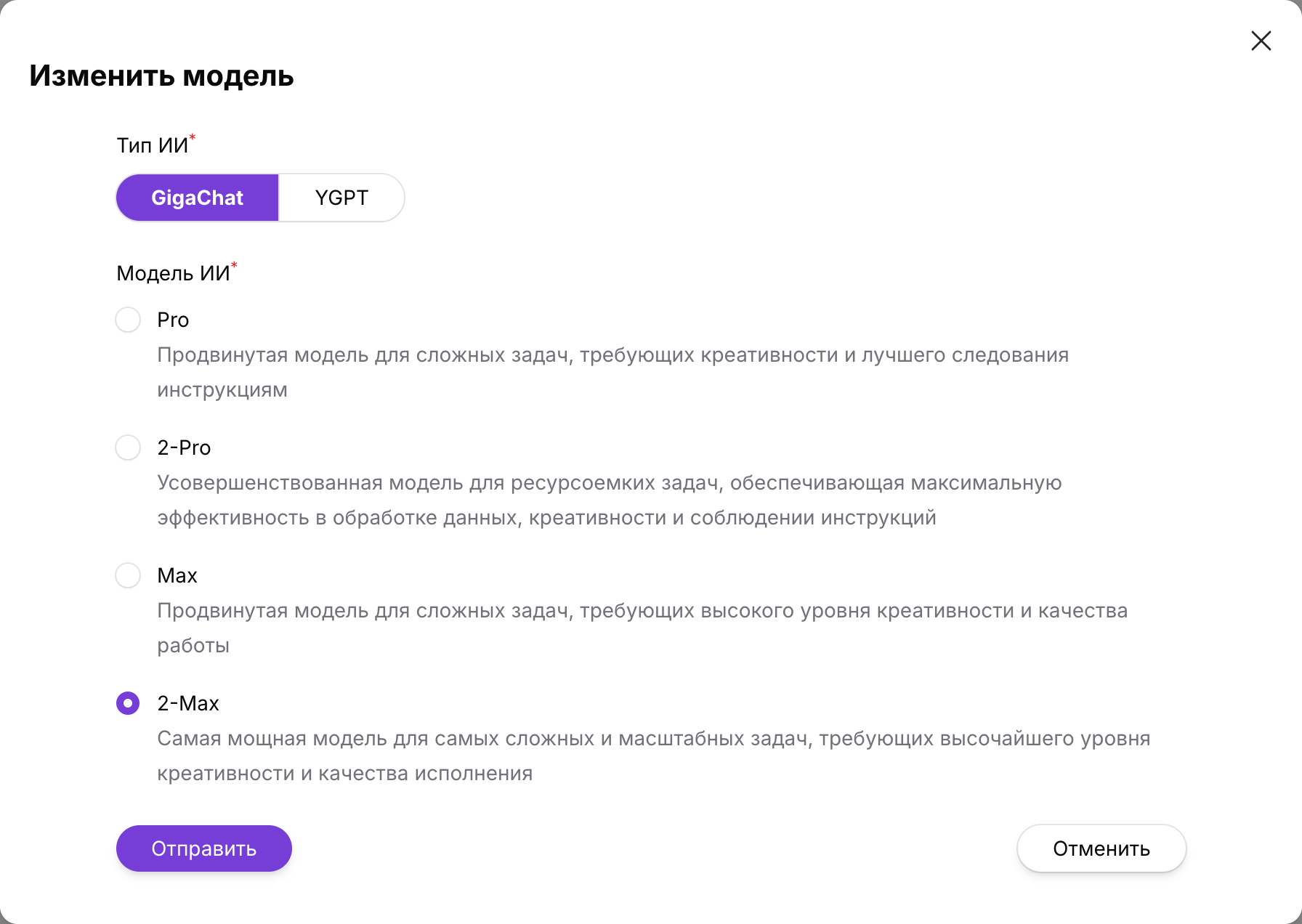Close the Изменить модель dialog with the X icon
Image resolution: width=1302 pixels, height=924 pixels.
click(1261, 41)
